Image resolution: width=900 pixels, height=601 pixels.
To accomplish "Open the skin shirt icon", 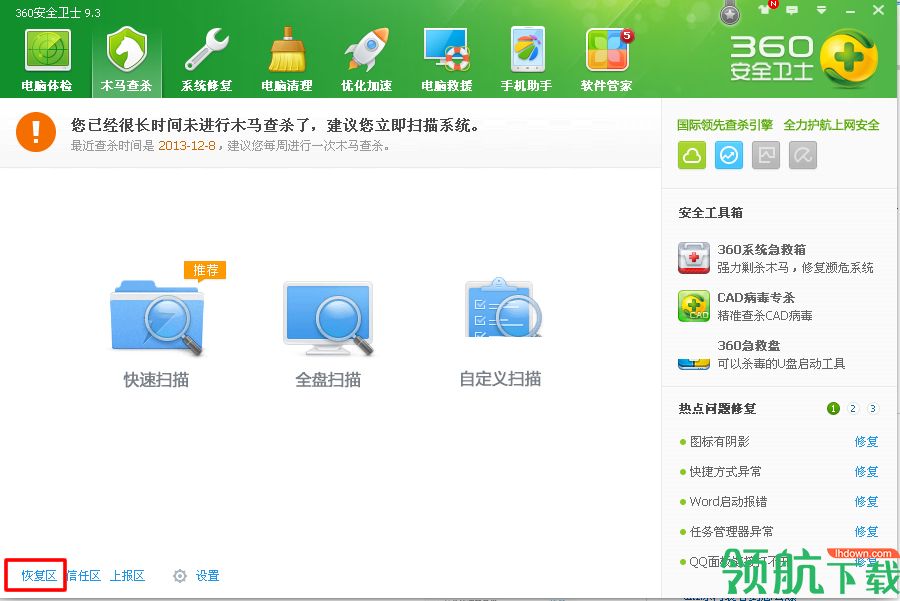I will click(x=765, y=10).
